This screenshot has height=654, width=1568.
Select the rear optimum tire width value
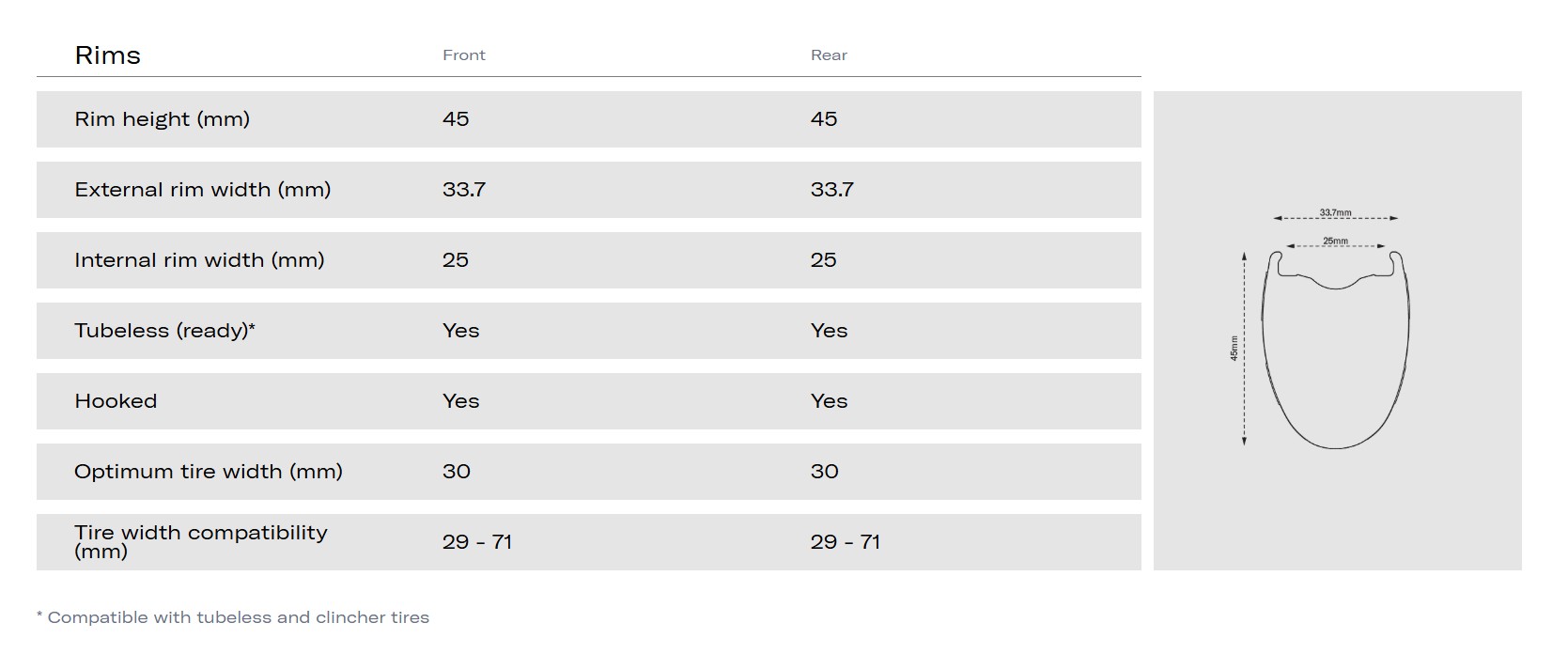(x=824, y=472)
